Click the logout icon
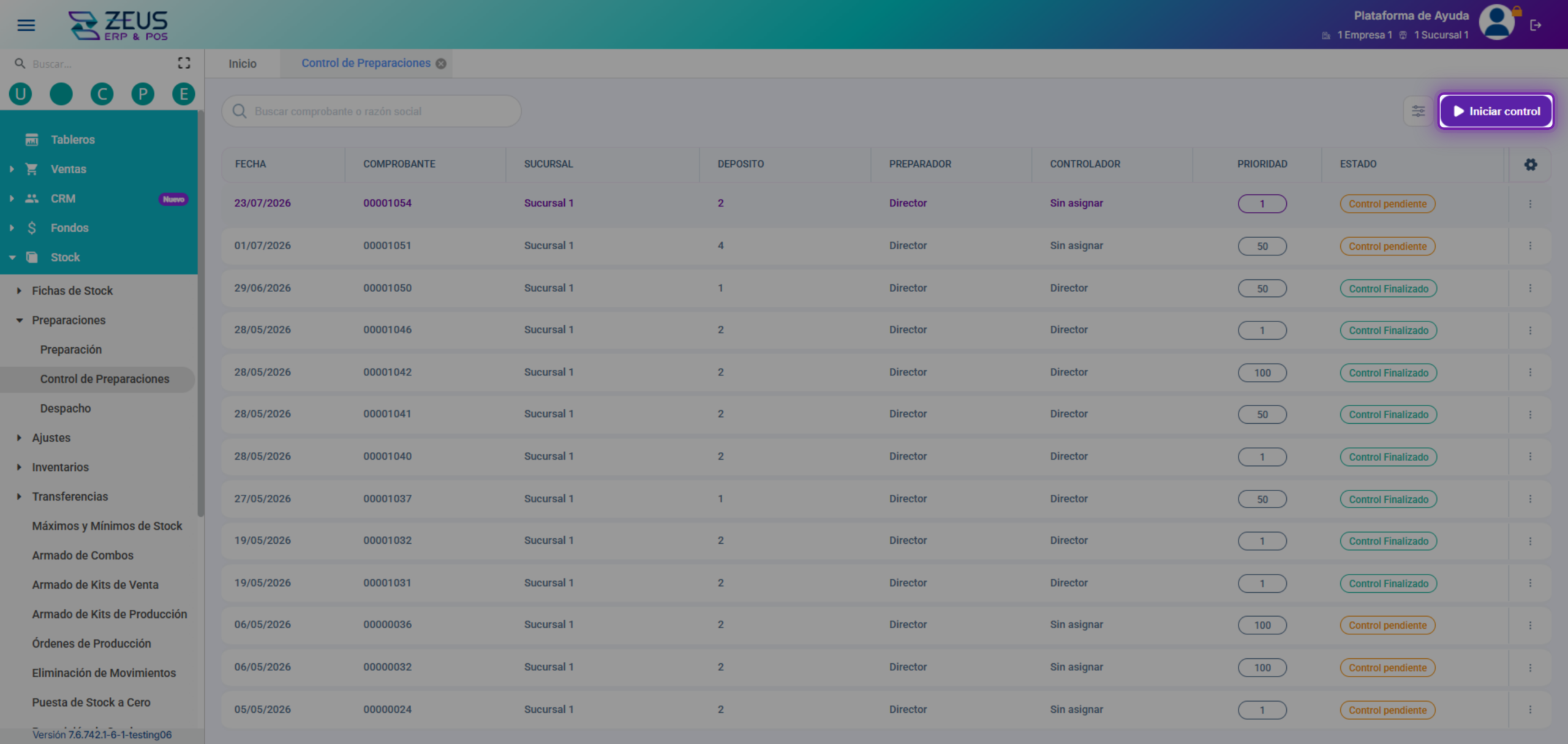Screen dimensions: 1568x744 pos(1536,25)
